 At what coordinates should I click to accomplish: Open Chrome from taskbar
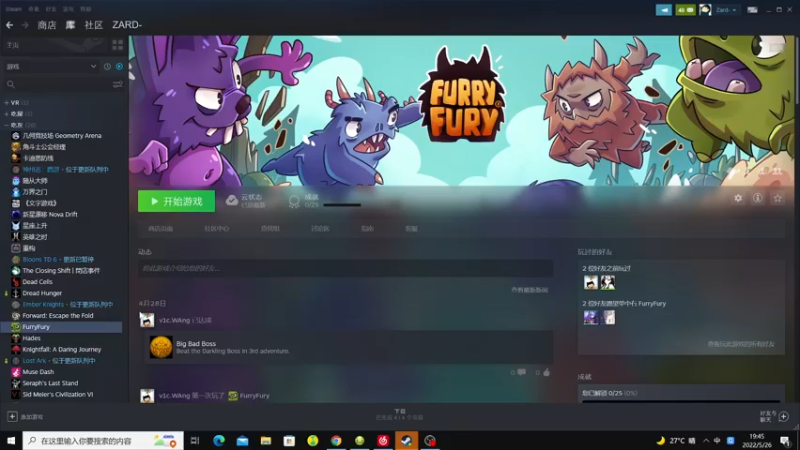pos(336,440)
